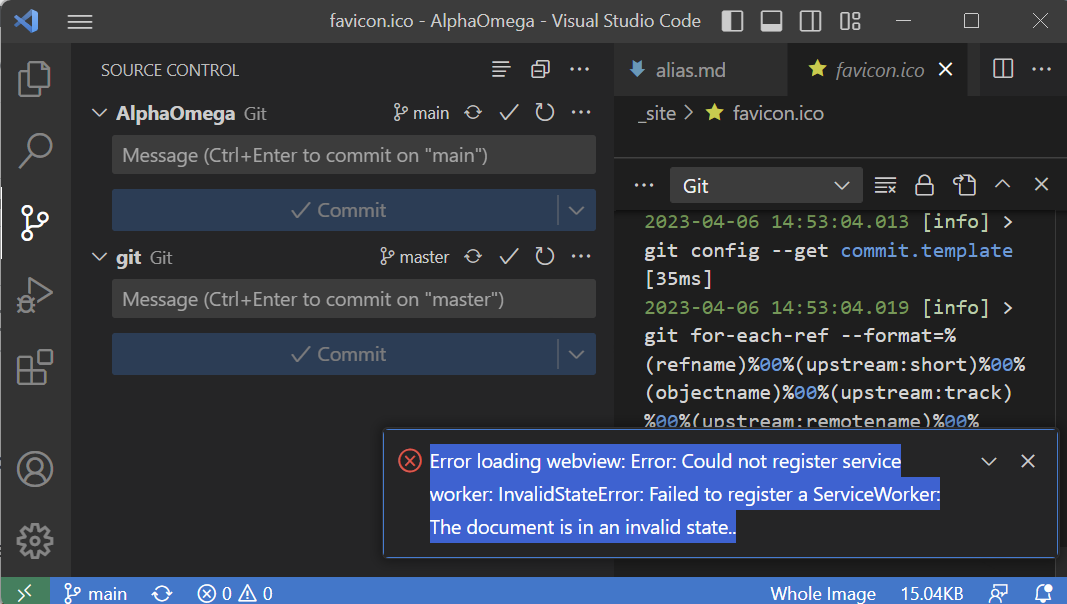Close the output panel
1067x604 pixels.
coord(1041,184)
